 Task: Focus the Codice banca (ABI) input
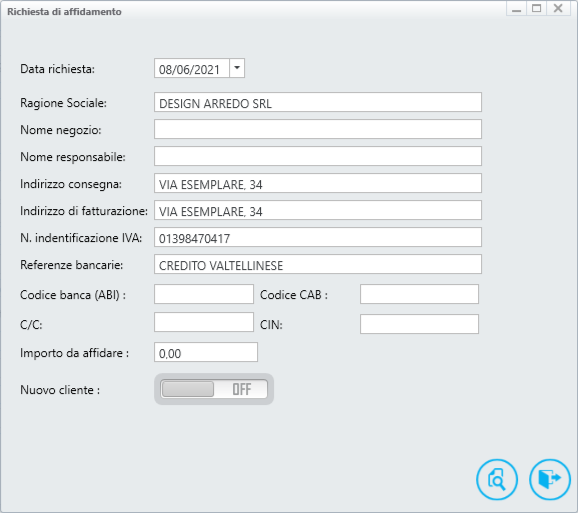pos(204,294)
